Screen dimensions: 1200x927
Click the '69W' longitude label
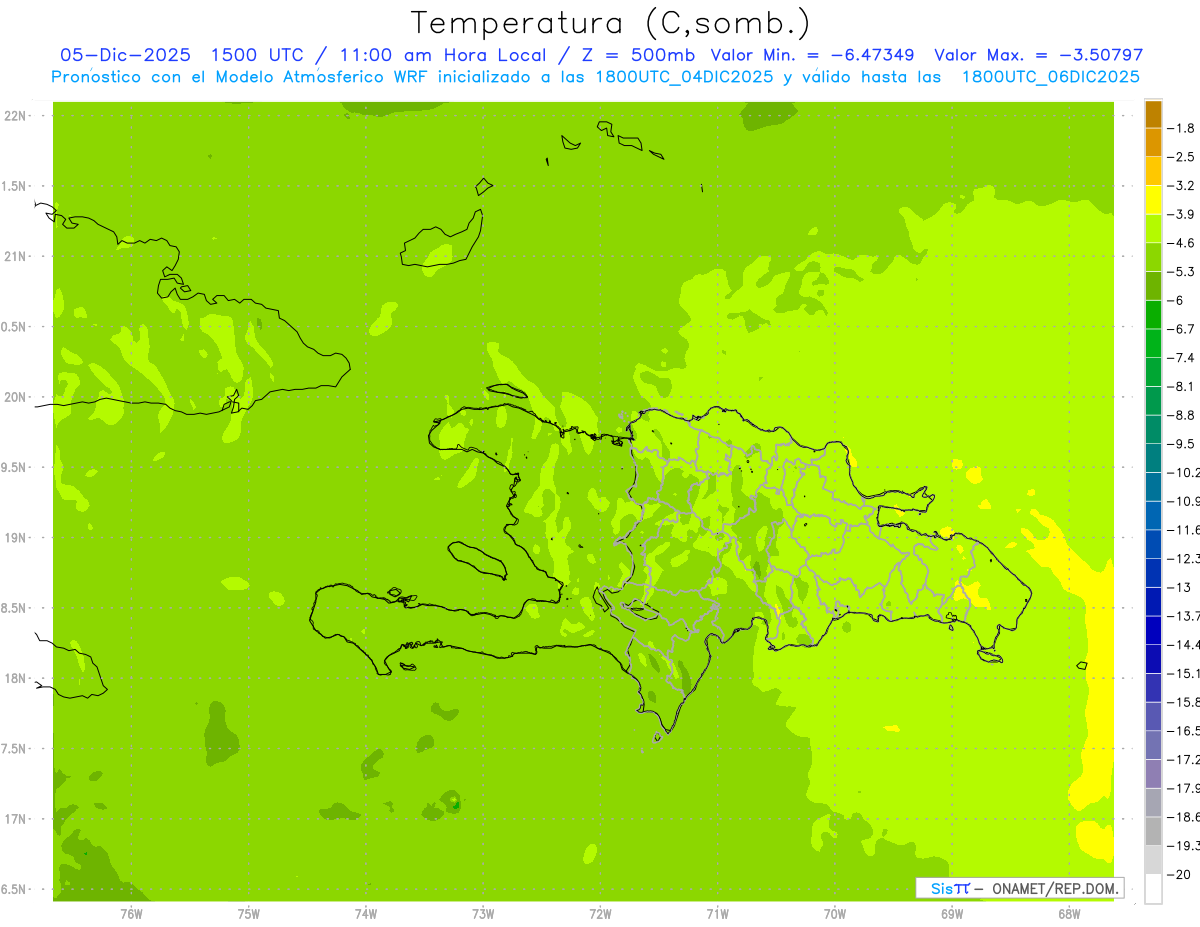952,914
